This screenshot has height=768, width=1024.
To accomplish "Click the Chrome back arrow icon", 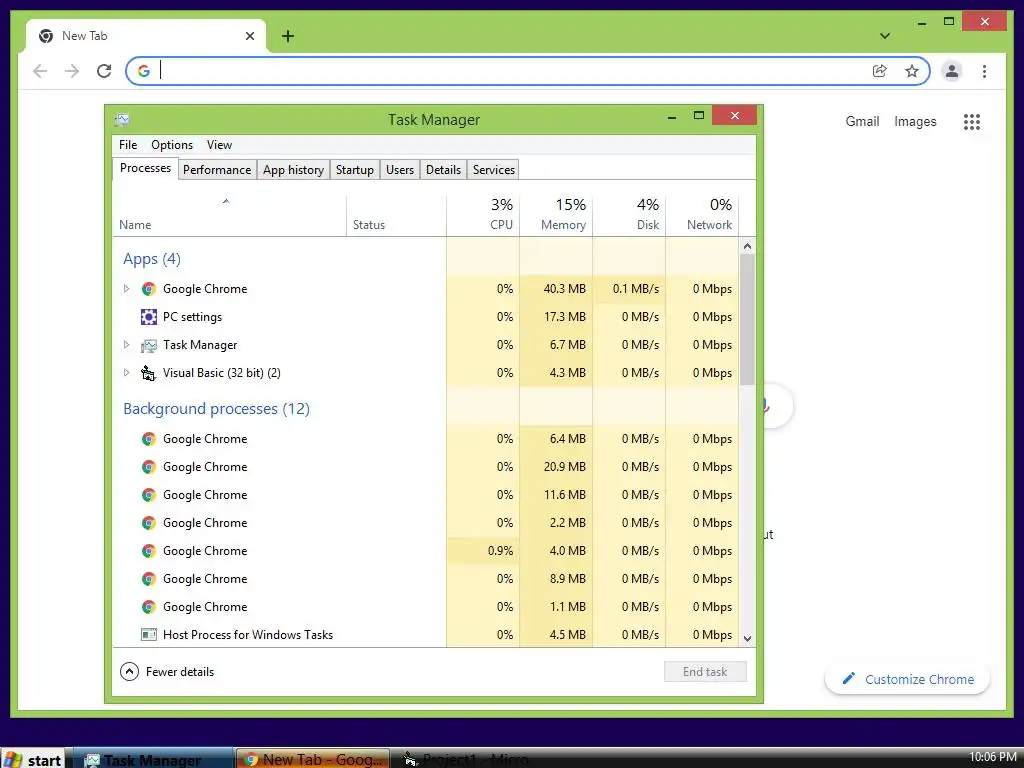I will (x=40, y=71).
